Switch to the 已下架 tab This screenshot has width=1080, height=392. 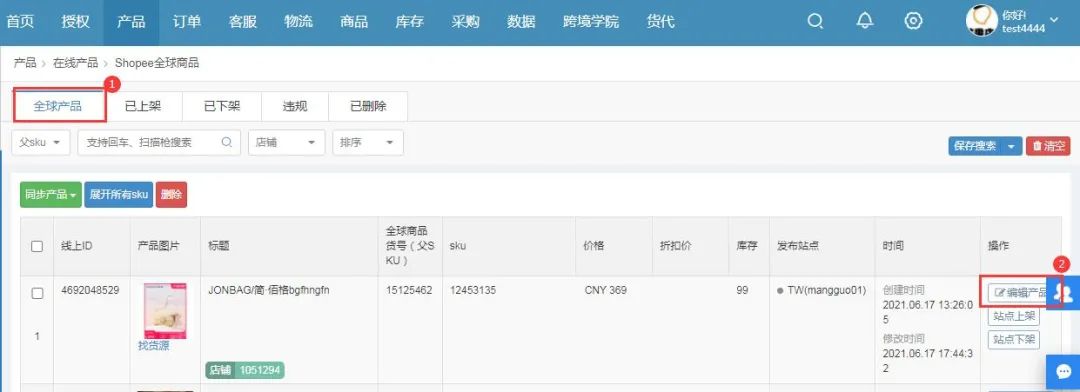[222, 106]
